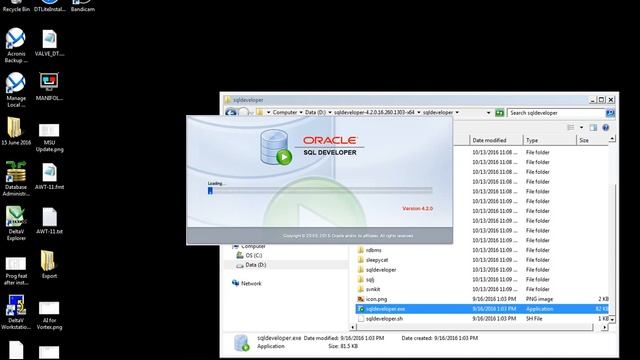Screen dimensions: 640x360
Task: Open the view options dropdown arrow
Action: 581,128
